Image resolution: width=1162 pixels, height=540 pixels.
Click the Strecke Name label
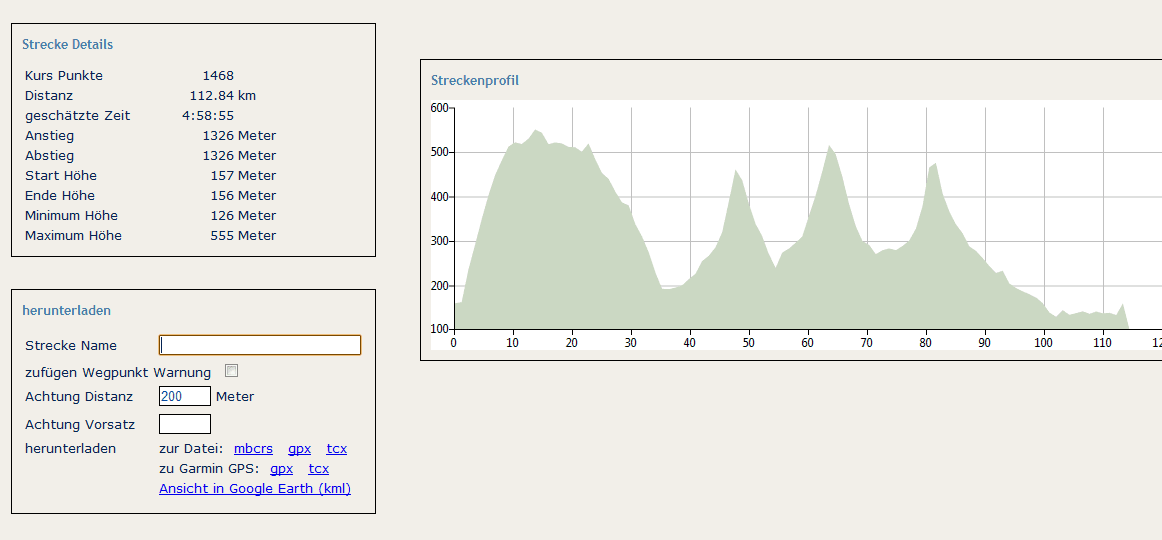[71, 346]
